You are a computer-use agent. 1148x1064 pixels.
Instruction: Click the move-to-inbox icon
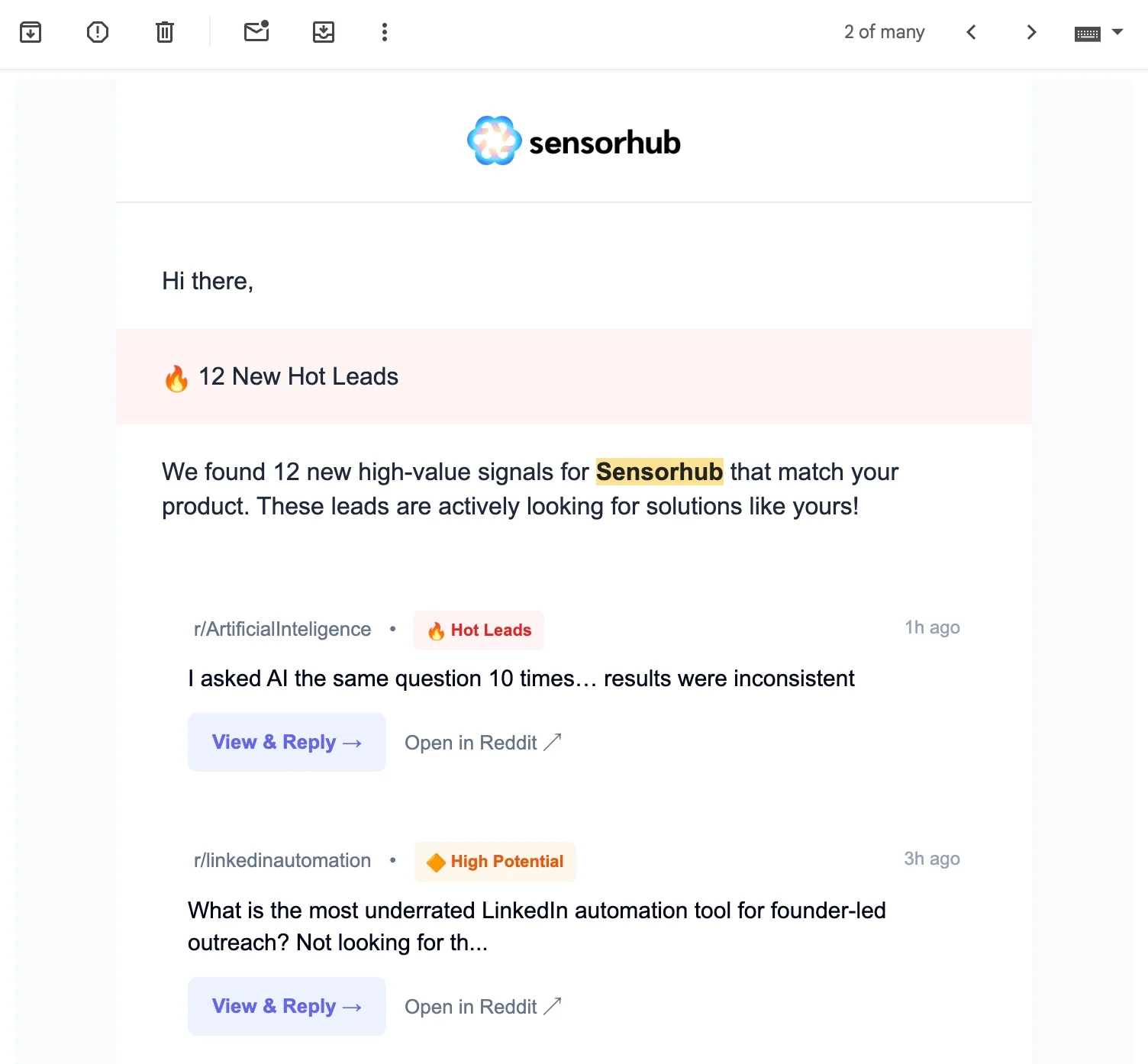(x=324, y=32)
